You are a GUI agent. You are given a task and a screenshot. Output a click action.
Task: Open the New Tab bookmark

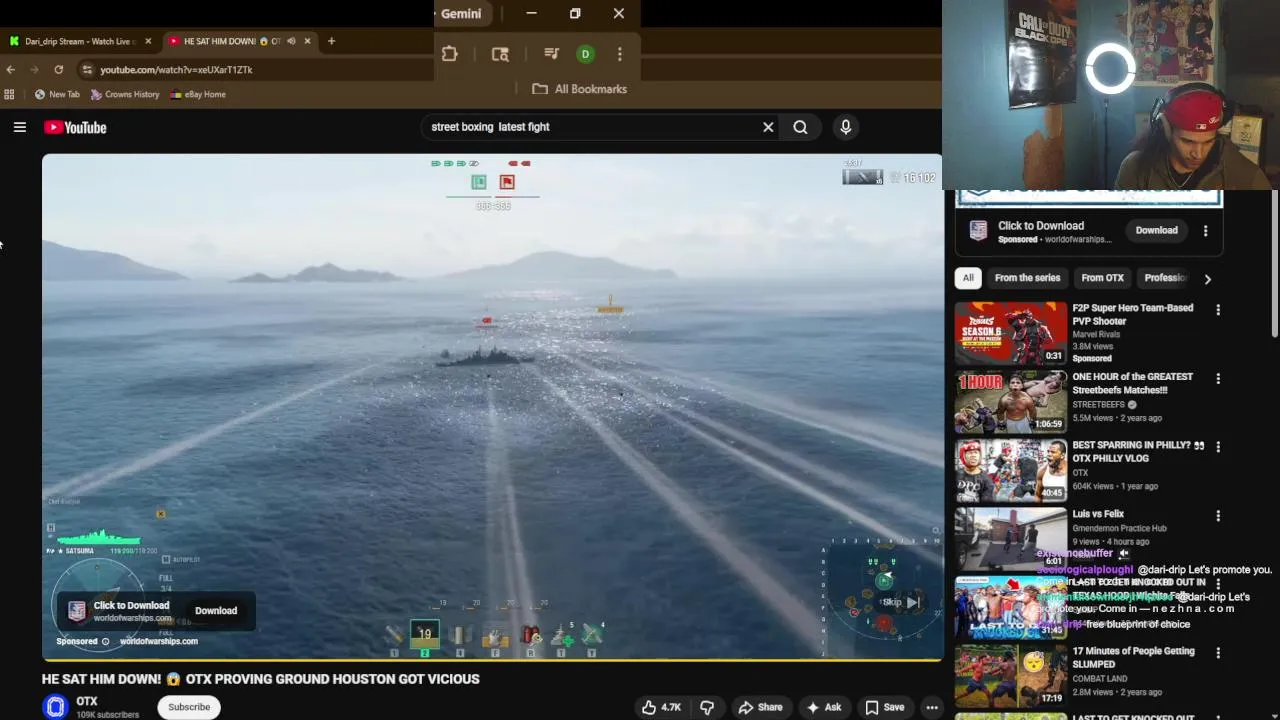point(57,94)
